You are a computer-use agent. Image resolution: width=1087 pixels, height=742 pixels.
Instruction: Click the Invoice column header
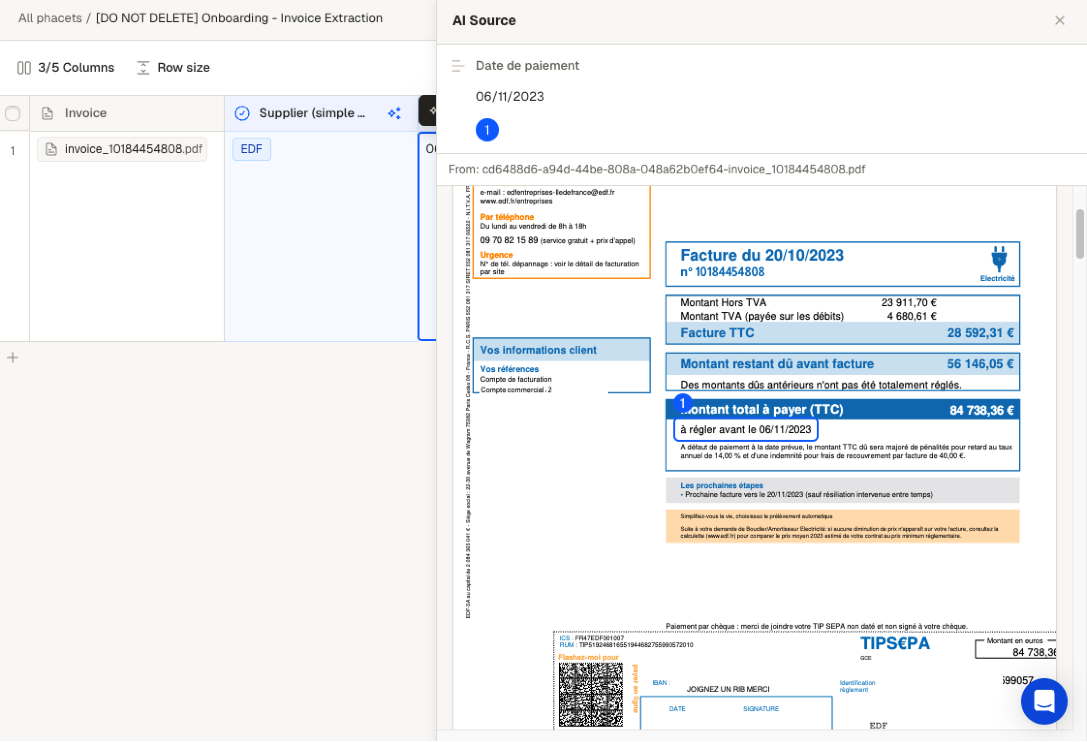click(x=127, y=113)
